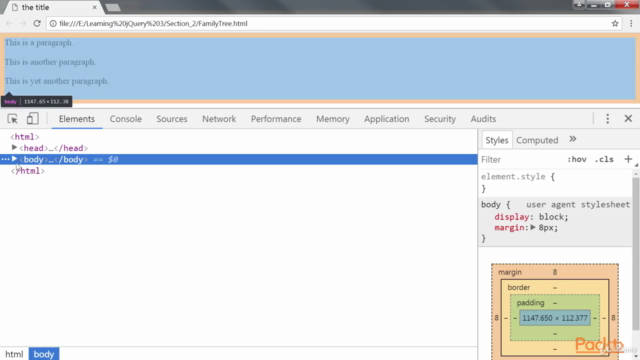Toggle the device toolbar icon

tap(33, 119)
